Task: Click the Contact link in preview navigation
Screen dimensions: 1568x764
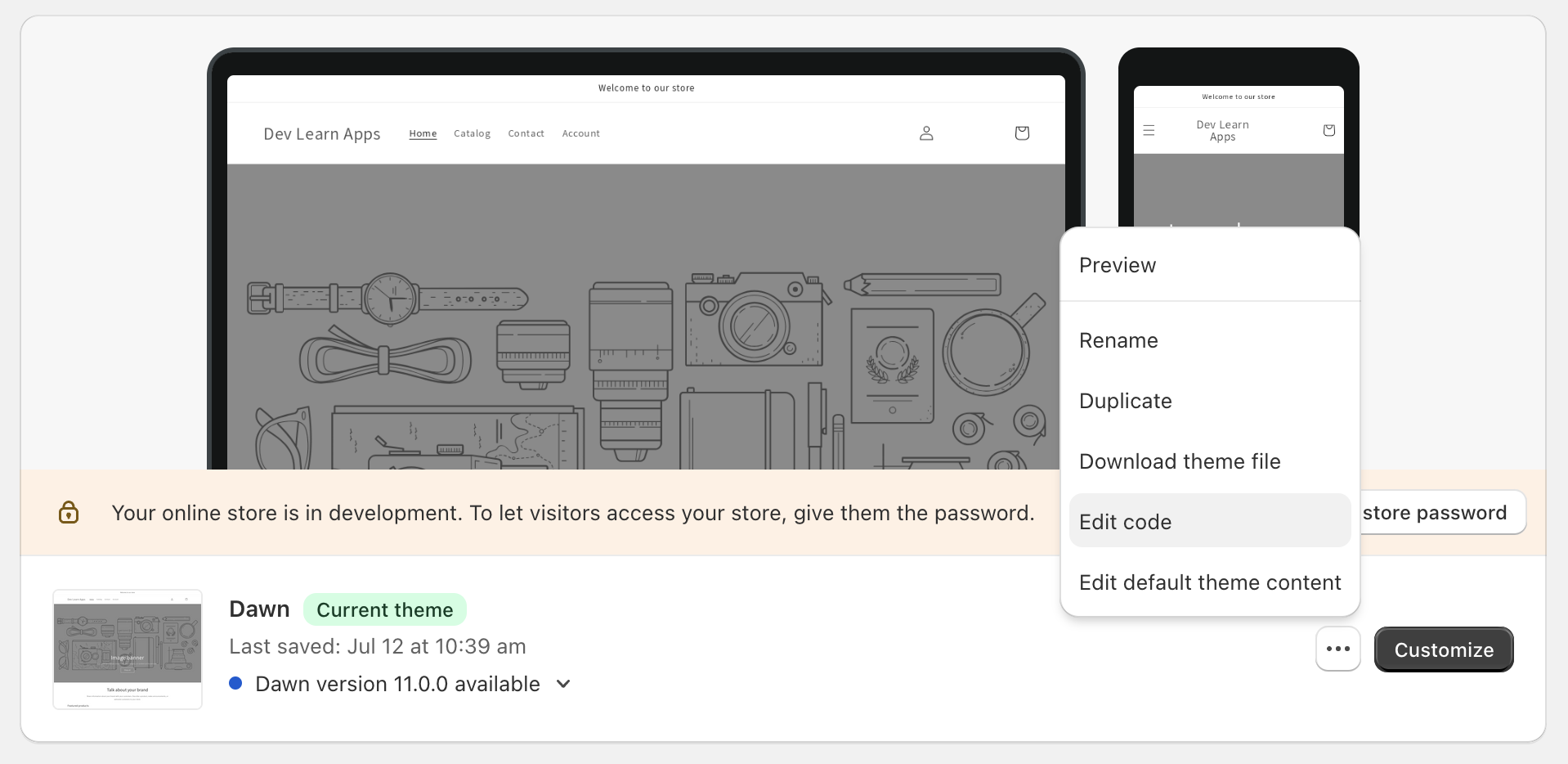Action: [526, 133]
